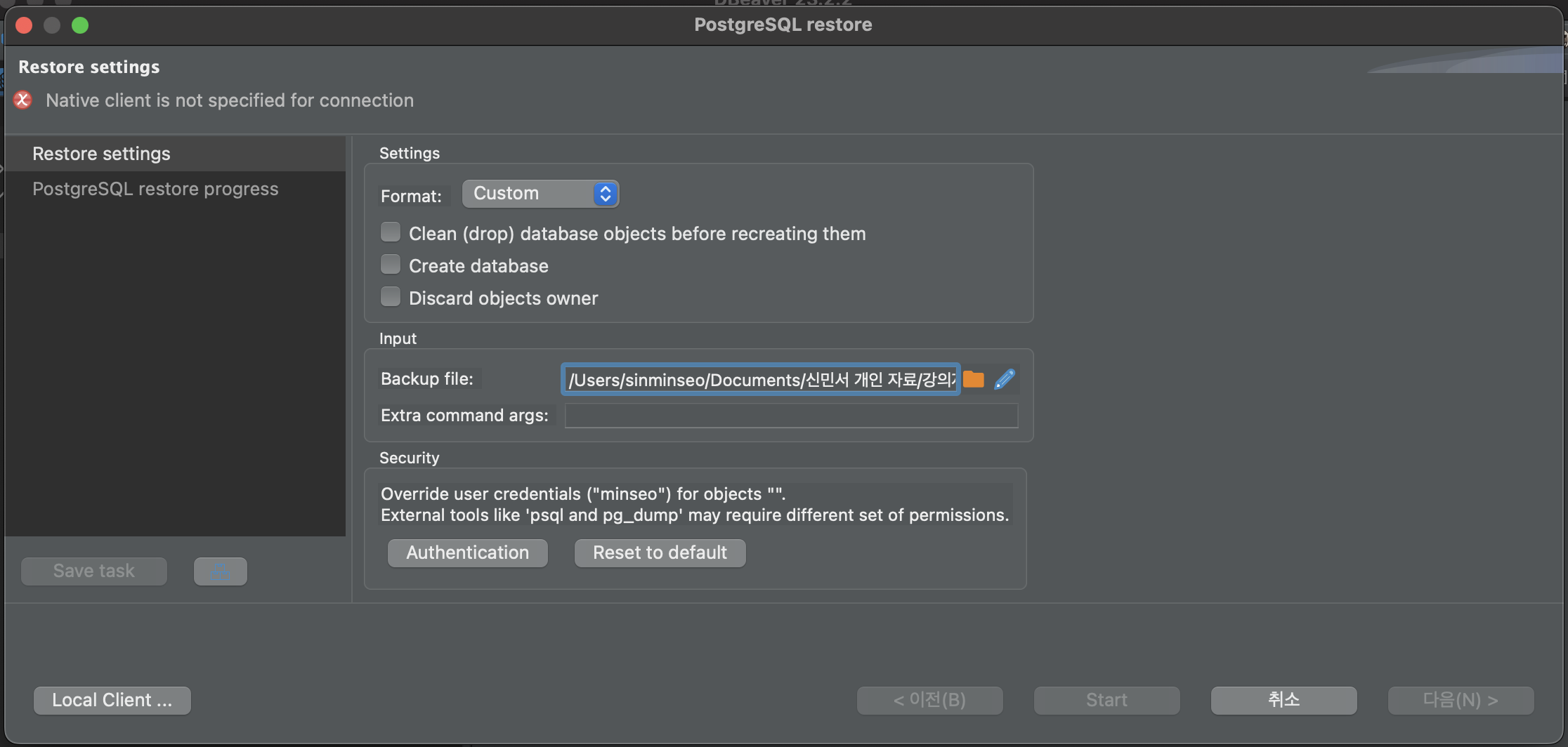Click into Extra command args field
This screenshot has width=1568, height=747.
pos(792,416)
